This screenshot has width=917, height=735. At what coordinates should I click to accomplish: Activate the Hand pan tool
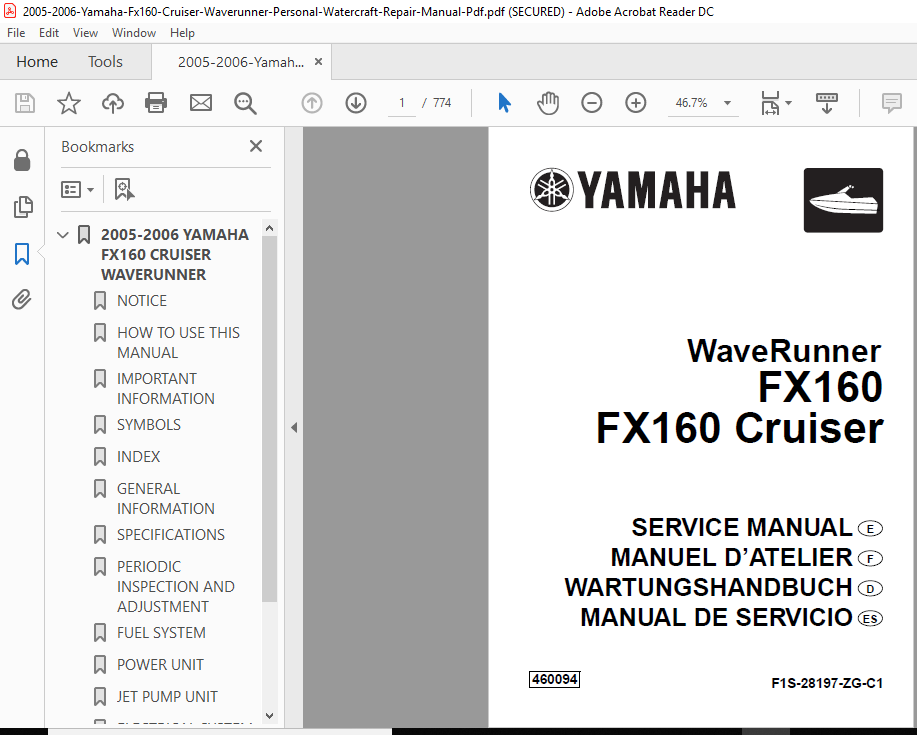[548, 103]
